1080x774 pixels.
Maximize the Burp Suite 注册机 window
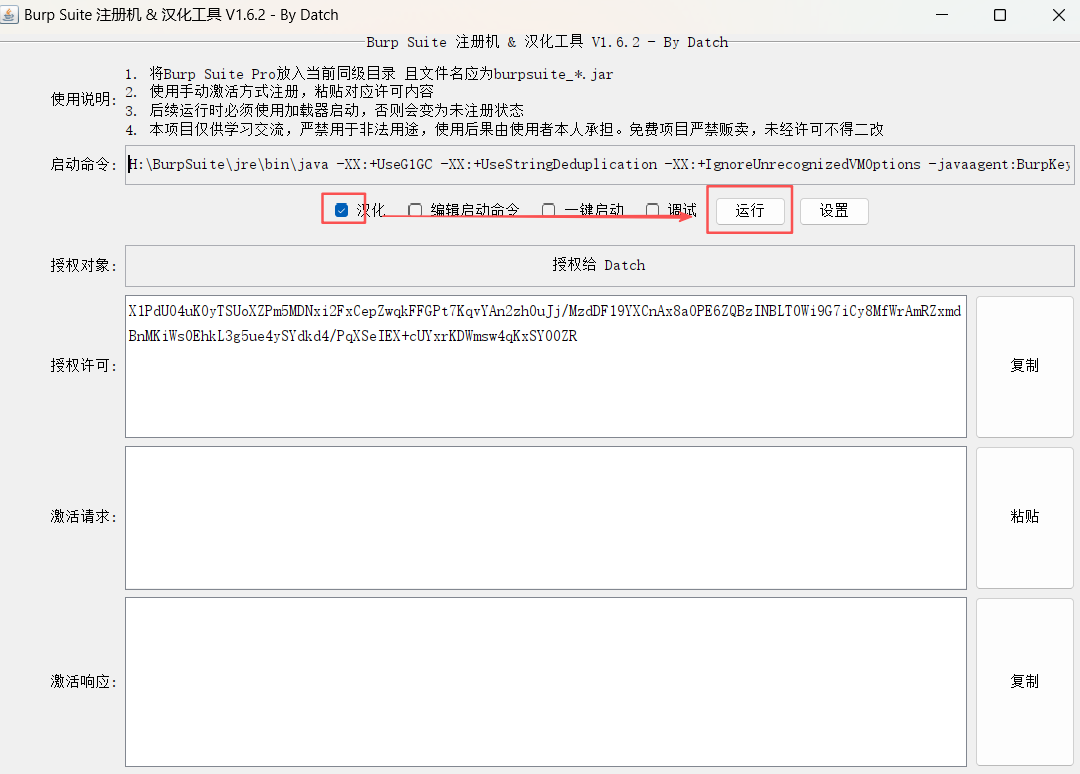1000,14
